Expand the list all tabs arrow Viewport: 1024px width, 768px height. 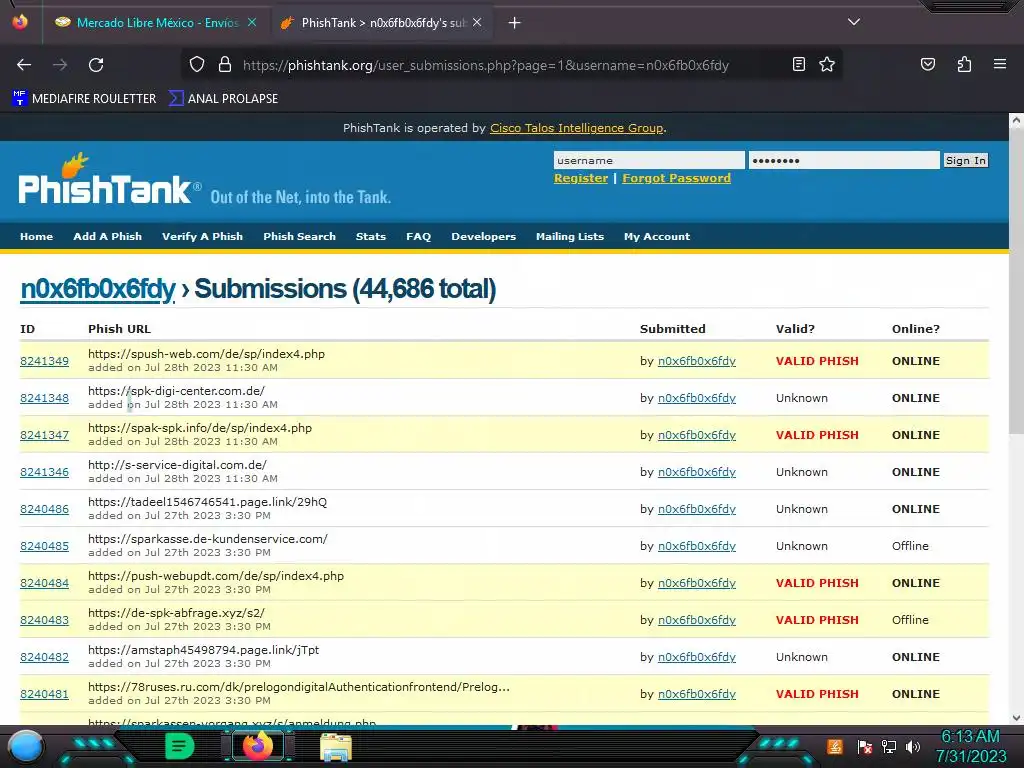(x=854, y=22)
